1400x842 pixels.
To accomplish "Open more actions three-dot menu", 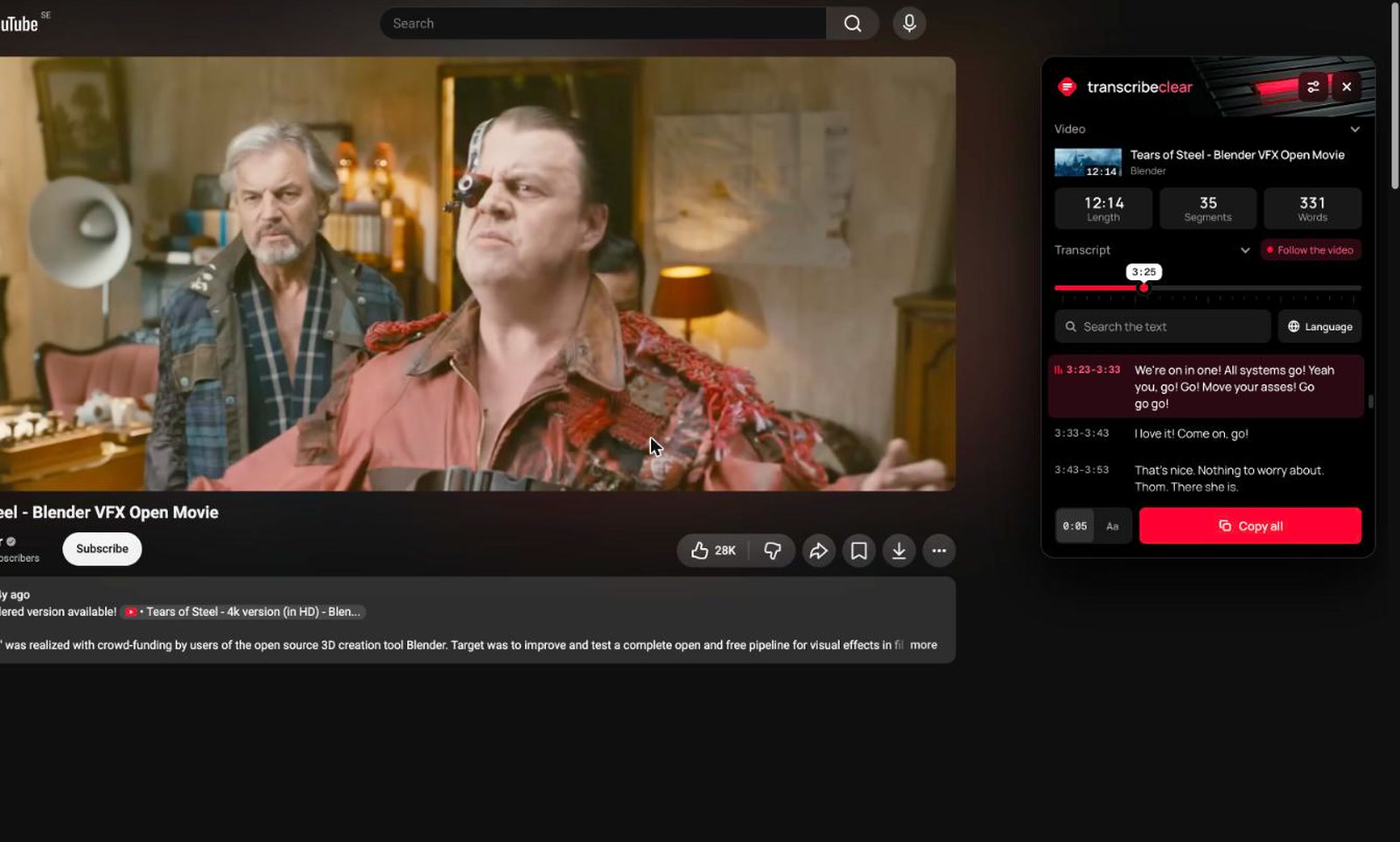I will coord(939,551).
